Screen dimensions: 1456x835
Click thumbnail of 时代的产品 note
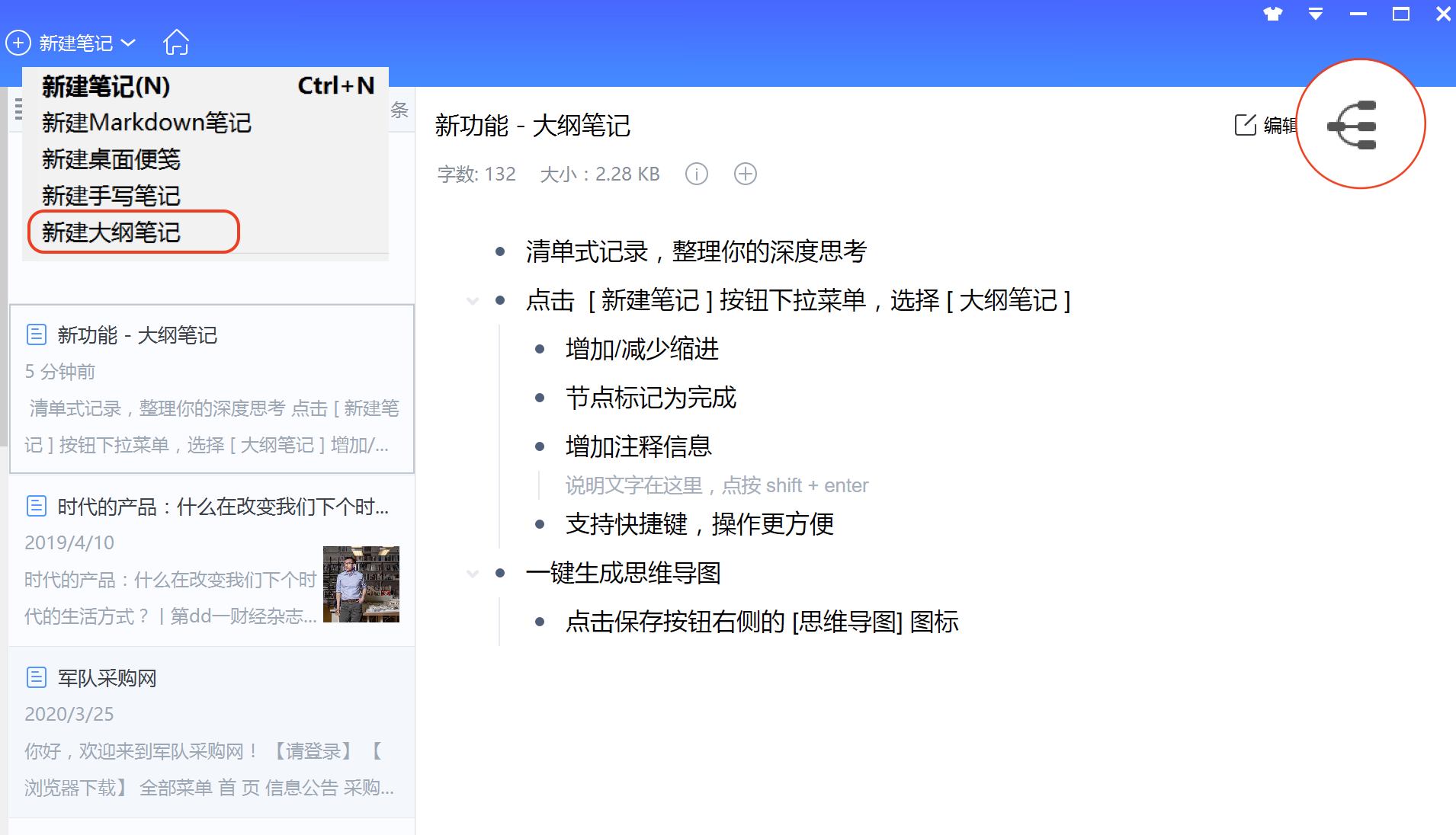coord(361,584)
